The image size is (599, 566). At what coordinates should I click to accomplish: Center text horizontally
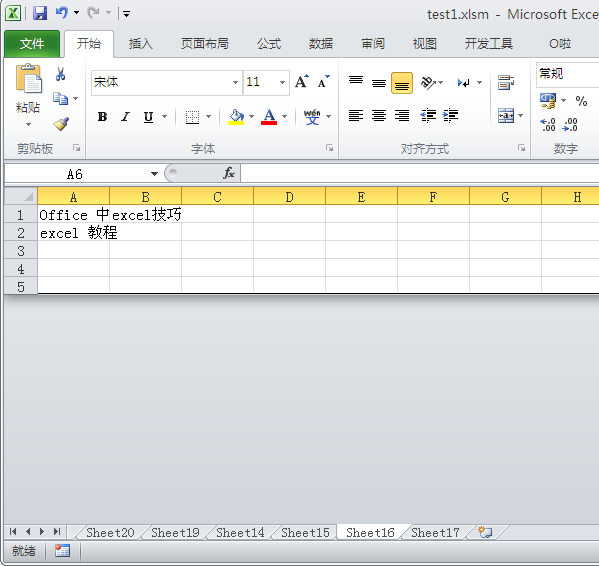click(379, 115)
